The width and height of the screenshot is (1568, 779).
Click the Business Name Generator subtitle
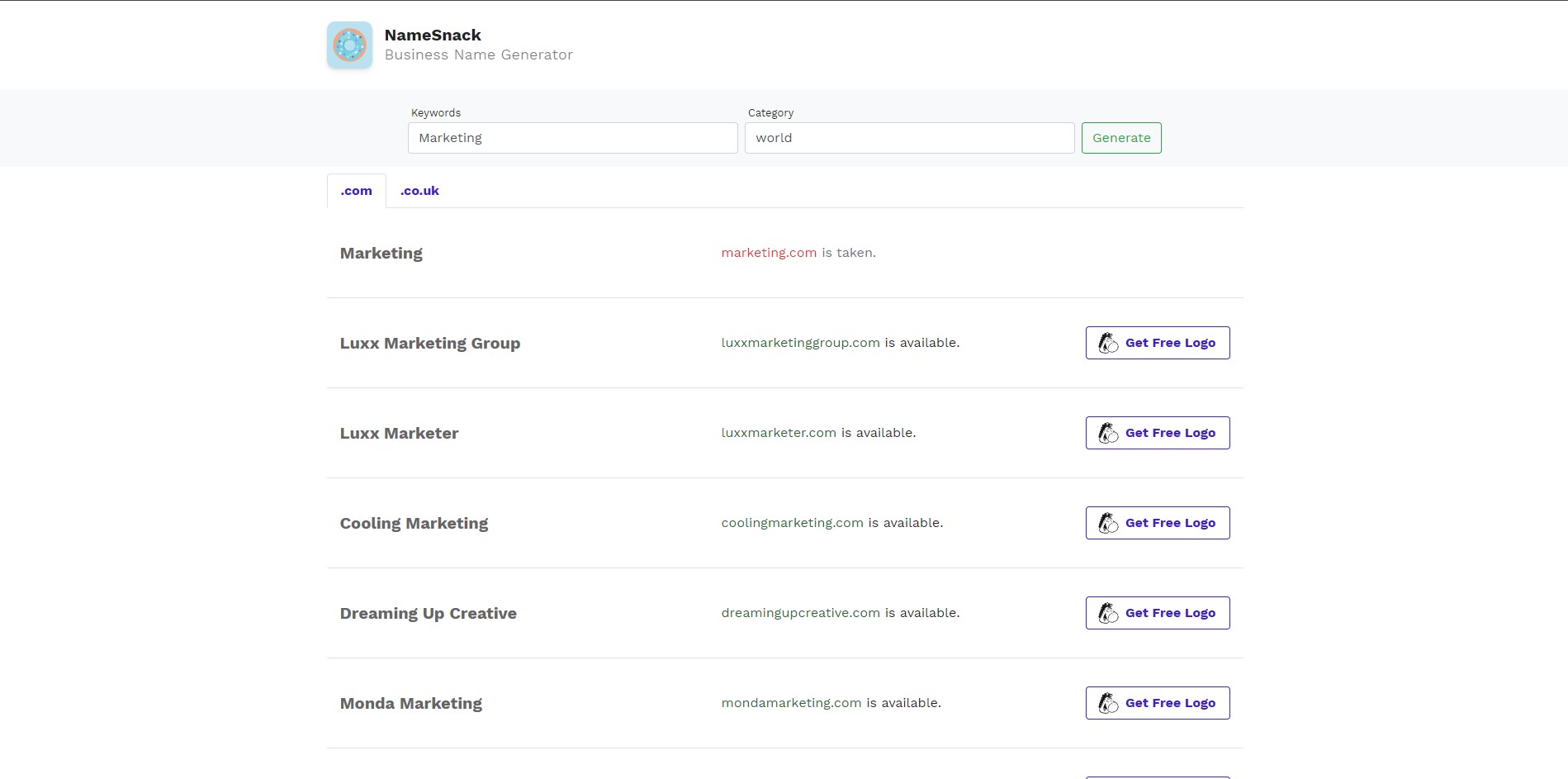pyautogui.click(x=478, y=55)
